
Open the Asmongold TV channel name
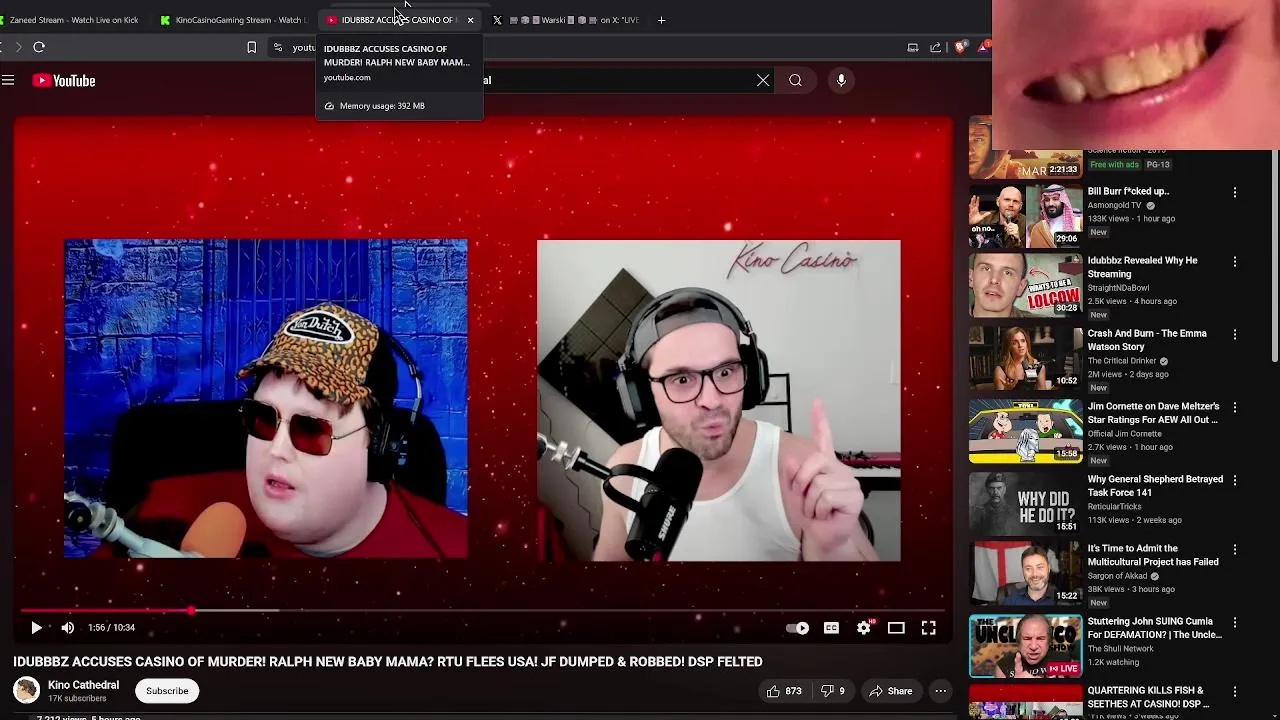coord(1114,205)
